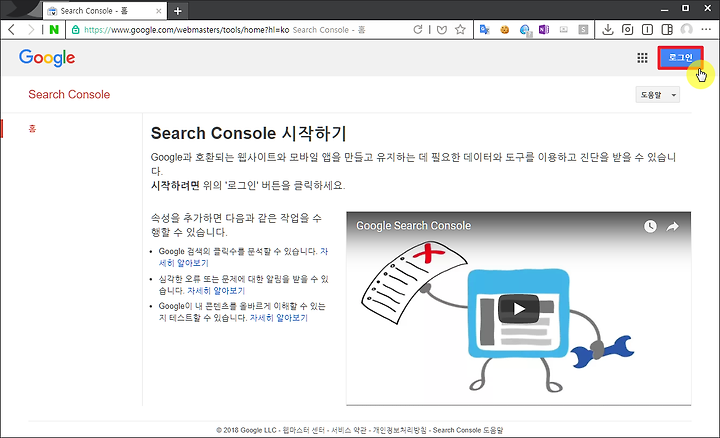Open the Google apps grid icon
This screenshot has width=720, height=438.
642,58
